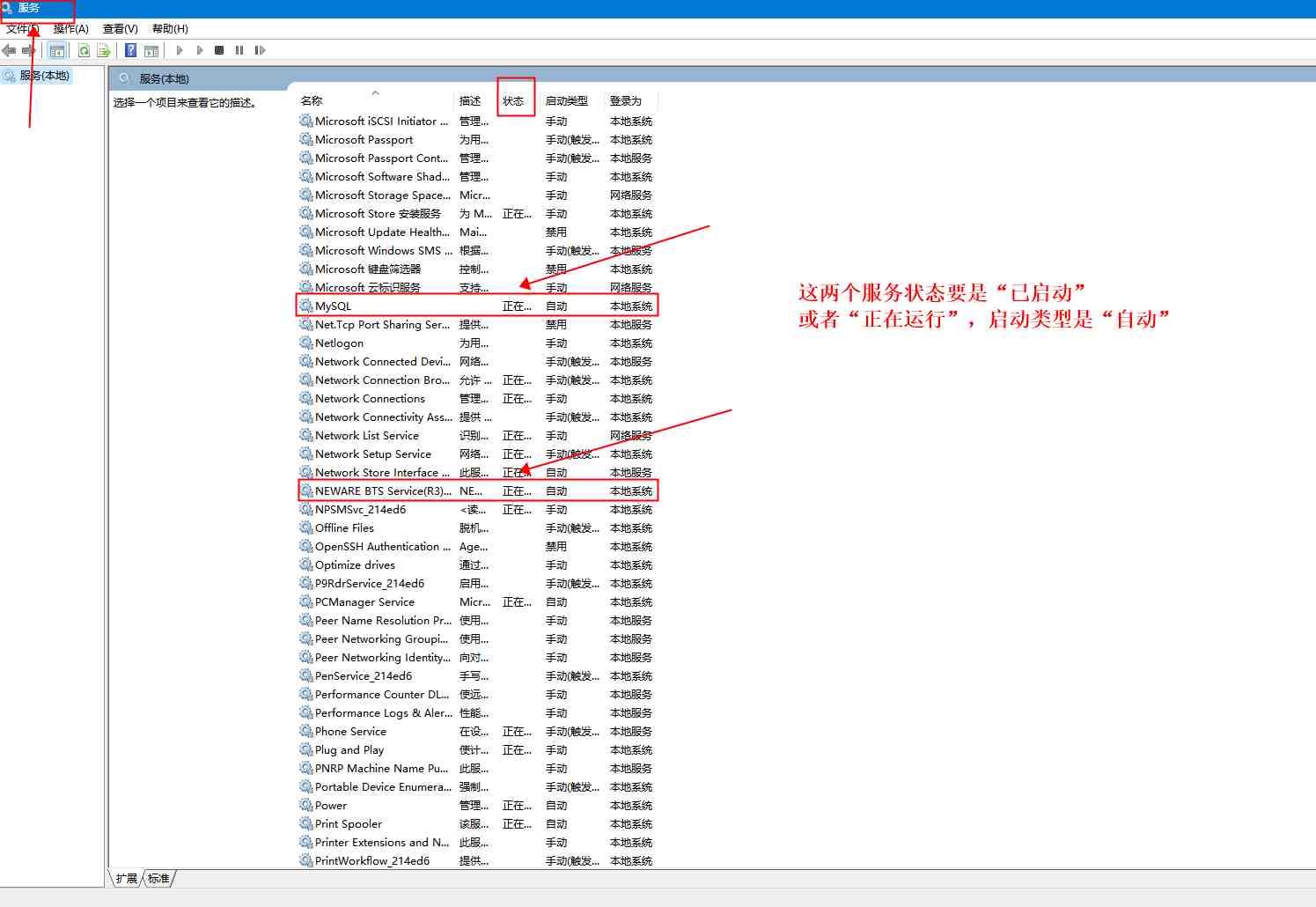
Task: Select the Microsoft Update Health service
Action: click(x=476, y=232)
